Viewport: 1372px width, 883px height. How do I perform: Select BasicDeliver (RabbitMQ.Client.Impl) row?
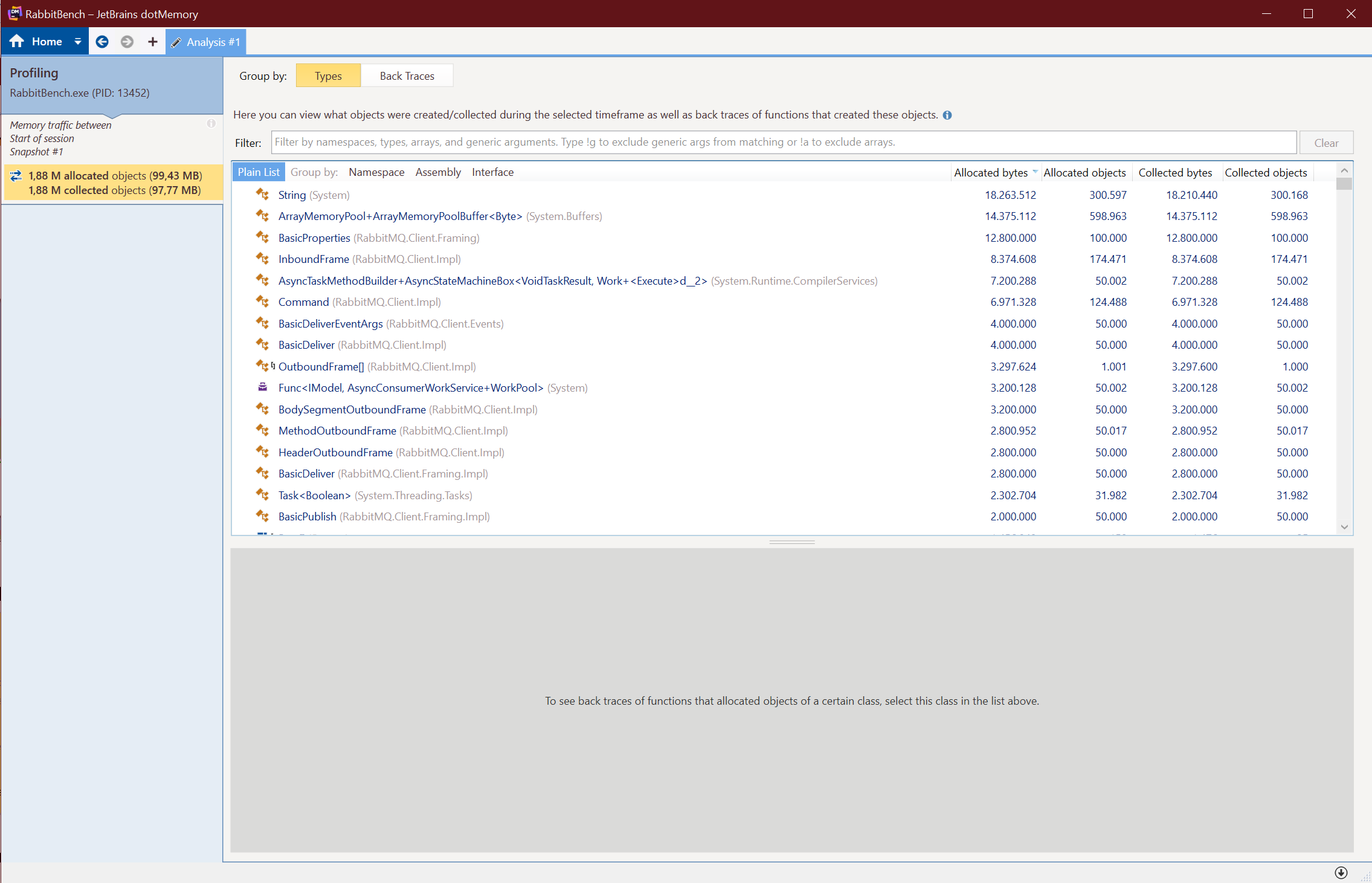click(784, 345)
